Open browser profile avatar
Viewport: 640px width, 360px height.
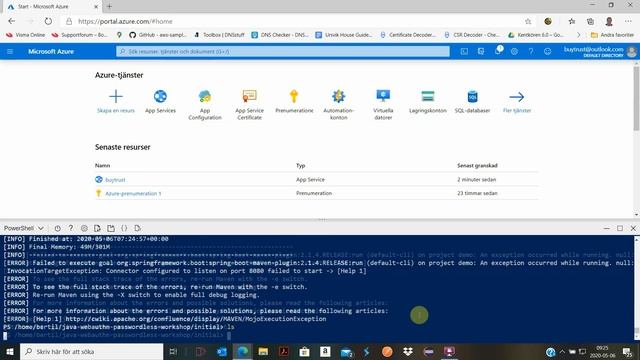click(x=609, y=21)
